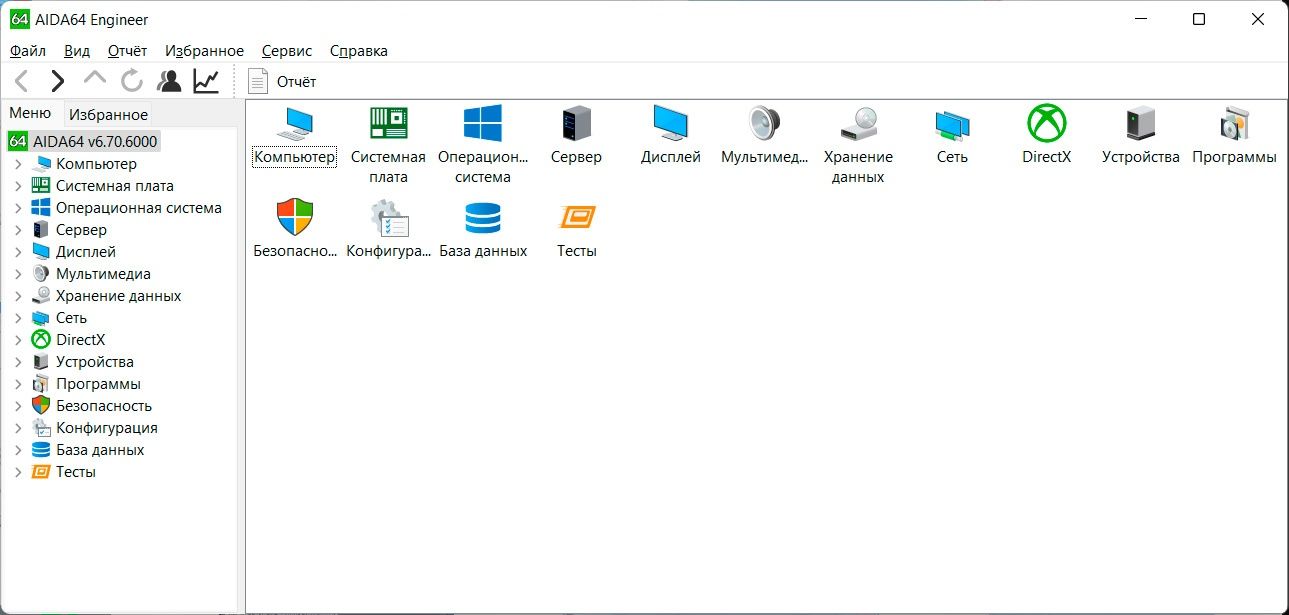Image resolution: width=1289 pixels, height=615 pixels.
Task: Open the performance graph toolbar icon
Action: click(206, 81)
